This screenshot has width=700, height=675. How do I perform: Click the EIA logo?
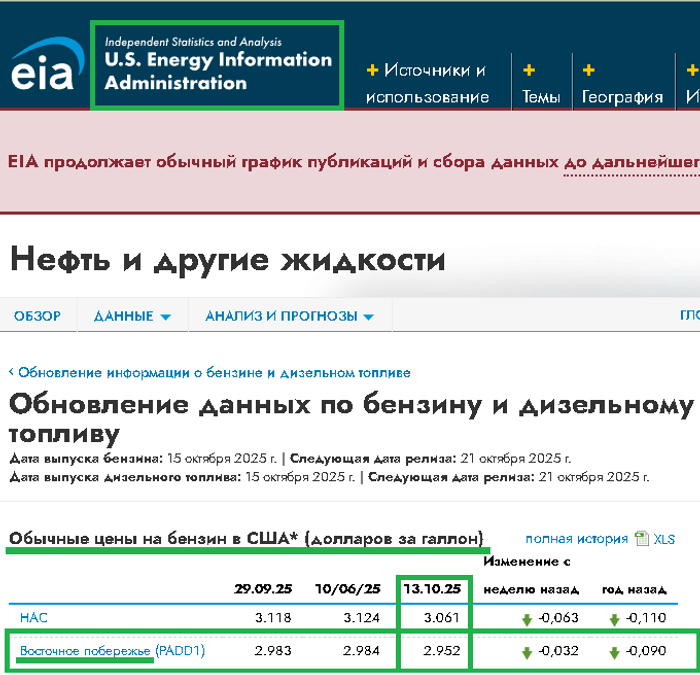(x=42, y=67)
